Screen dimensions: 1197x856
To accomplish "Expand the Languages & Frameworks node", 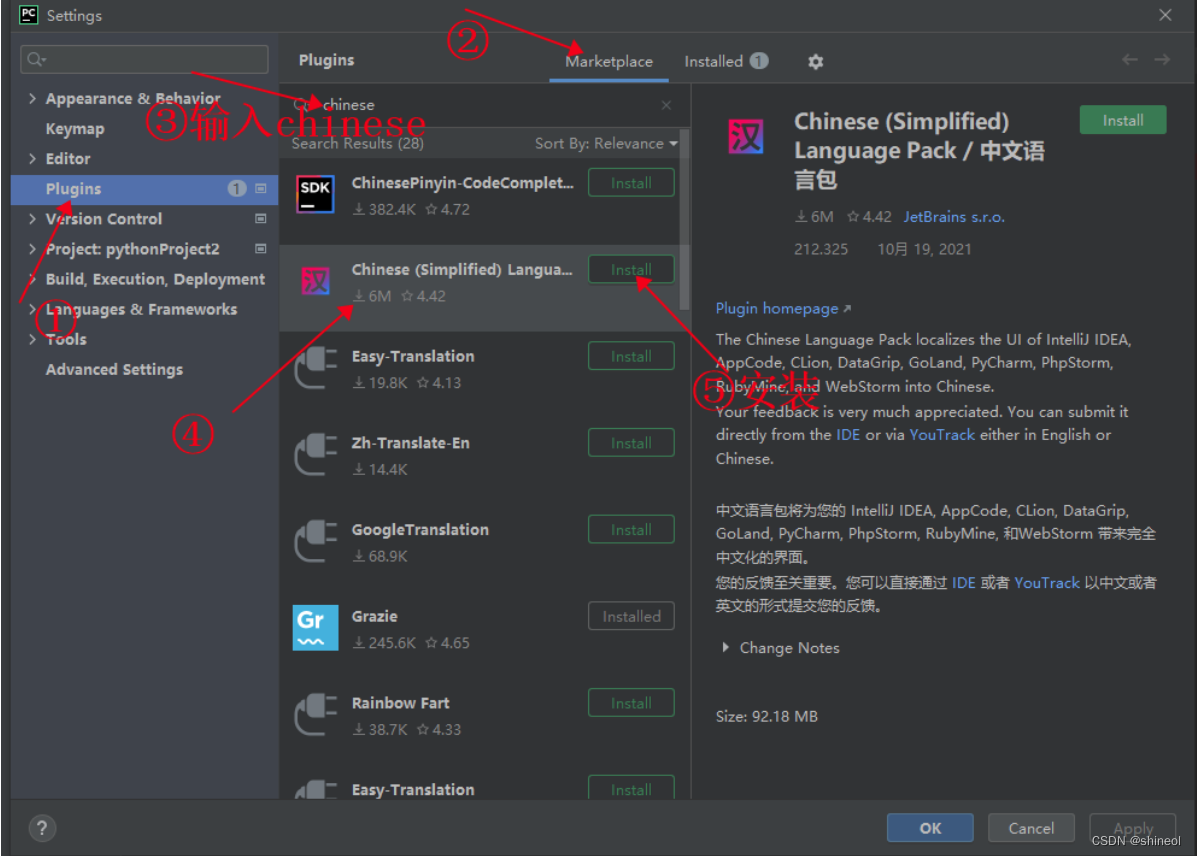I will tap(32, 308).
